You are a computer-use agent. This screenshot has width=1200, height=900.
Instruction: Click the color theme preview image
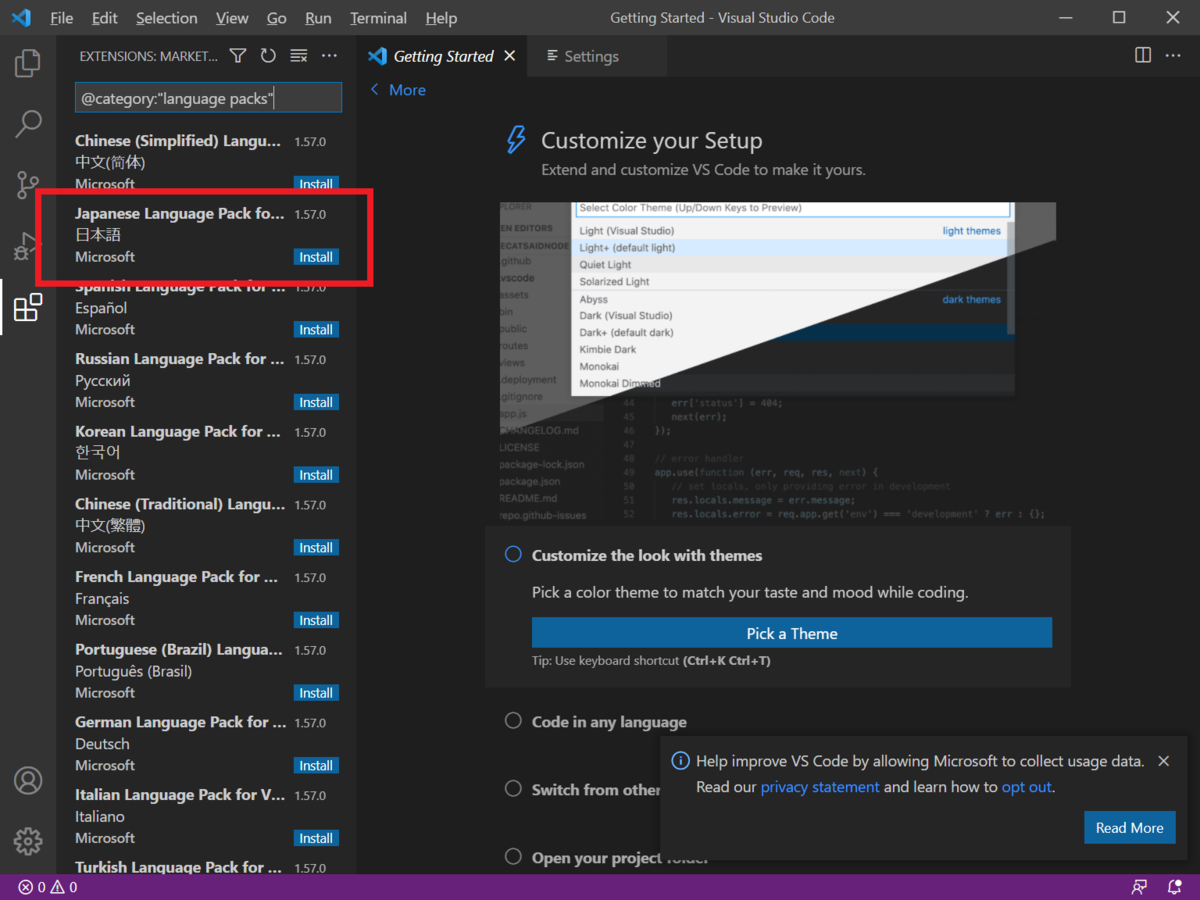click(778, 361)
